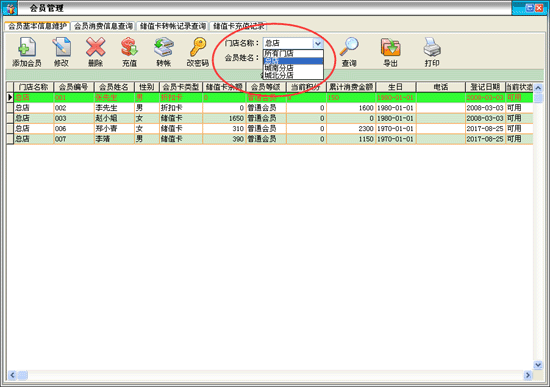Open the 会员消费信息查询 tab

[x=103, y=26]
